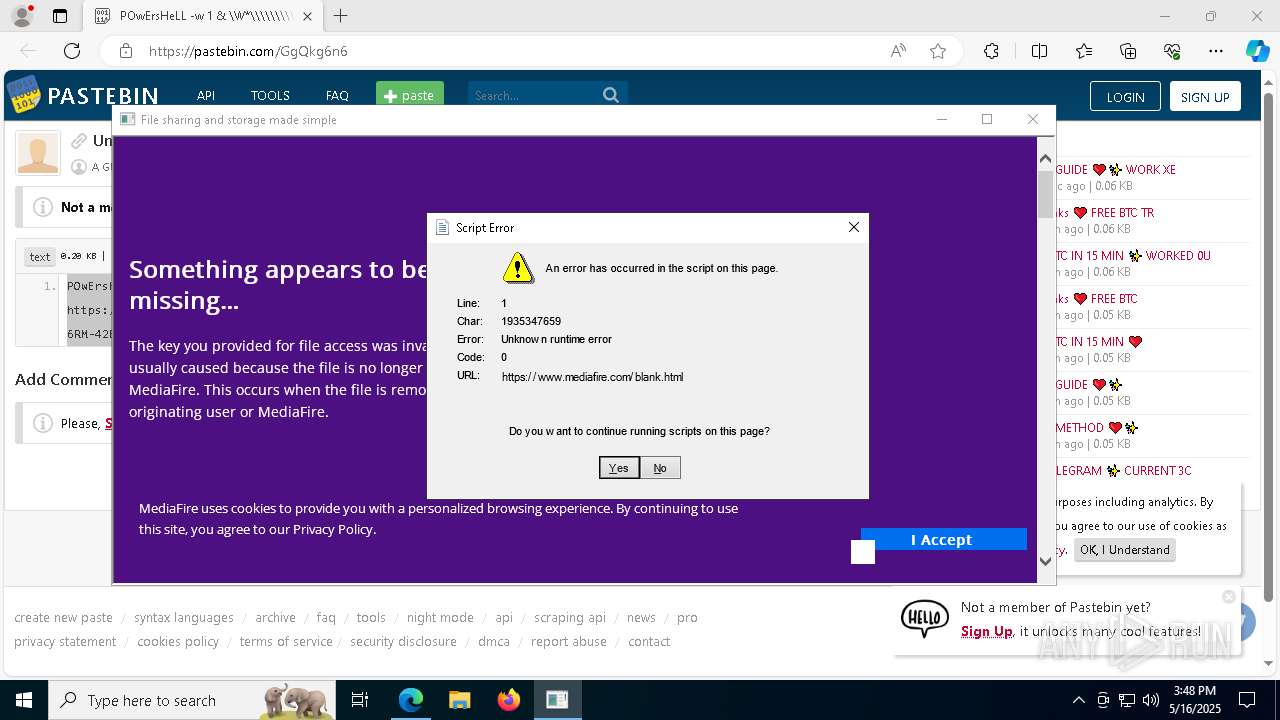This screenshot has height=720, width=1280.
Task: Open the contact footer link
Action: [649, 641]
